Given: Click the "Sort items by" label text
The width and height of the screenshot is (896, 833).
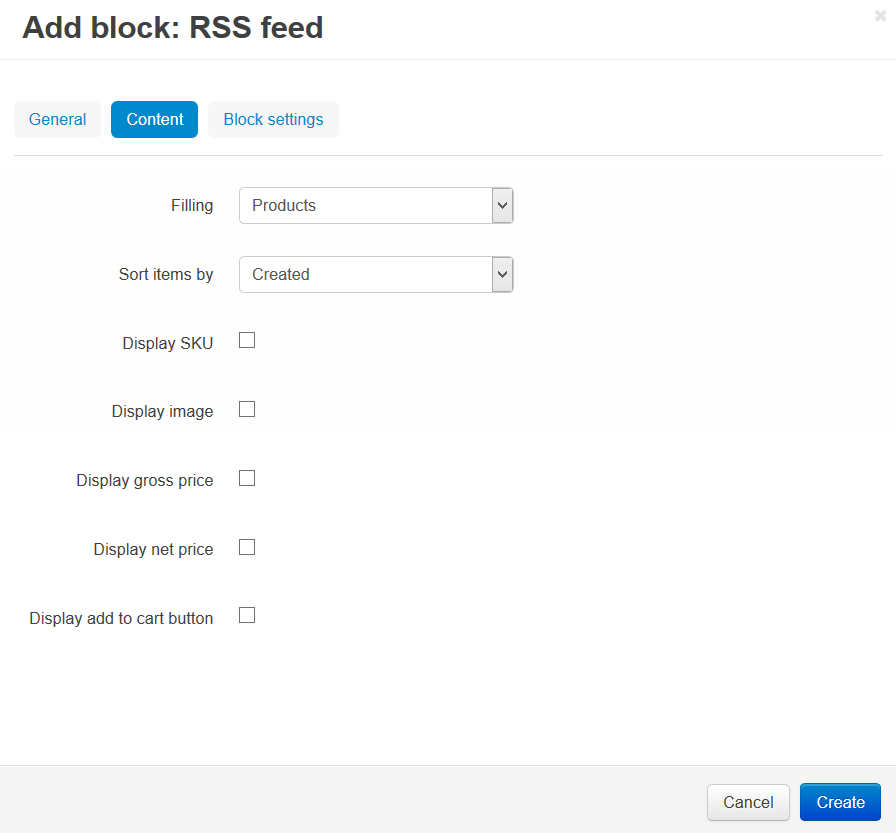Looking at the screenshot, I should (x=166, y=275).
